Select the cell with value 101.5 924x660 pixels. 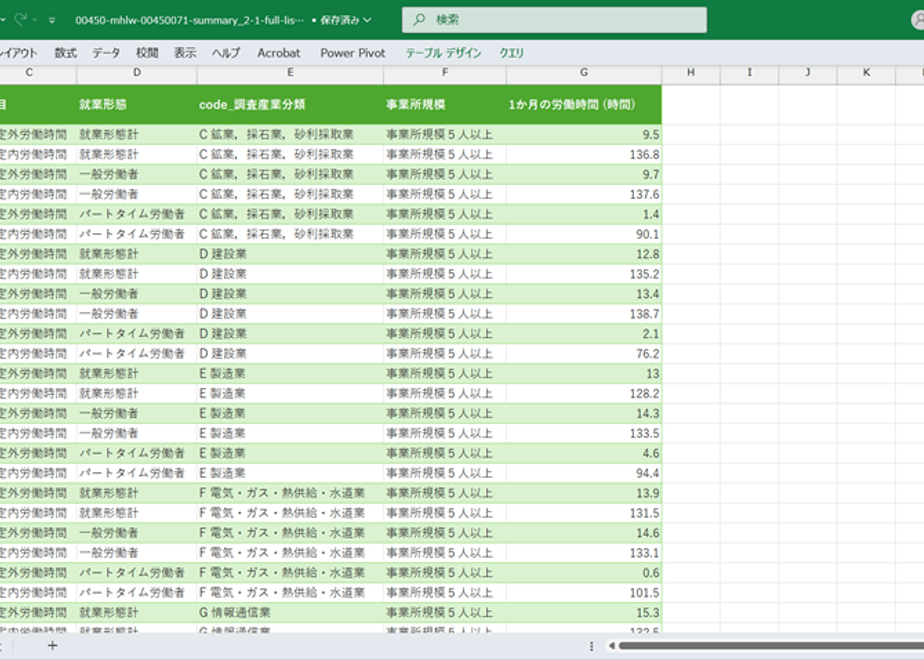(583, 593)
